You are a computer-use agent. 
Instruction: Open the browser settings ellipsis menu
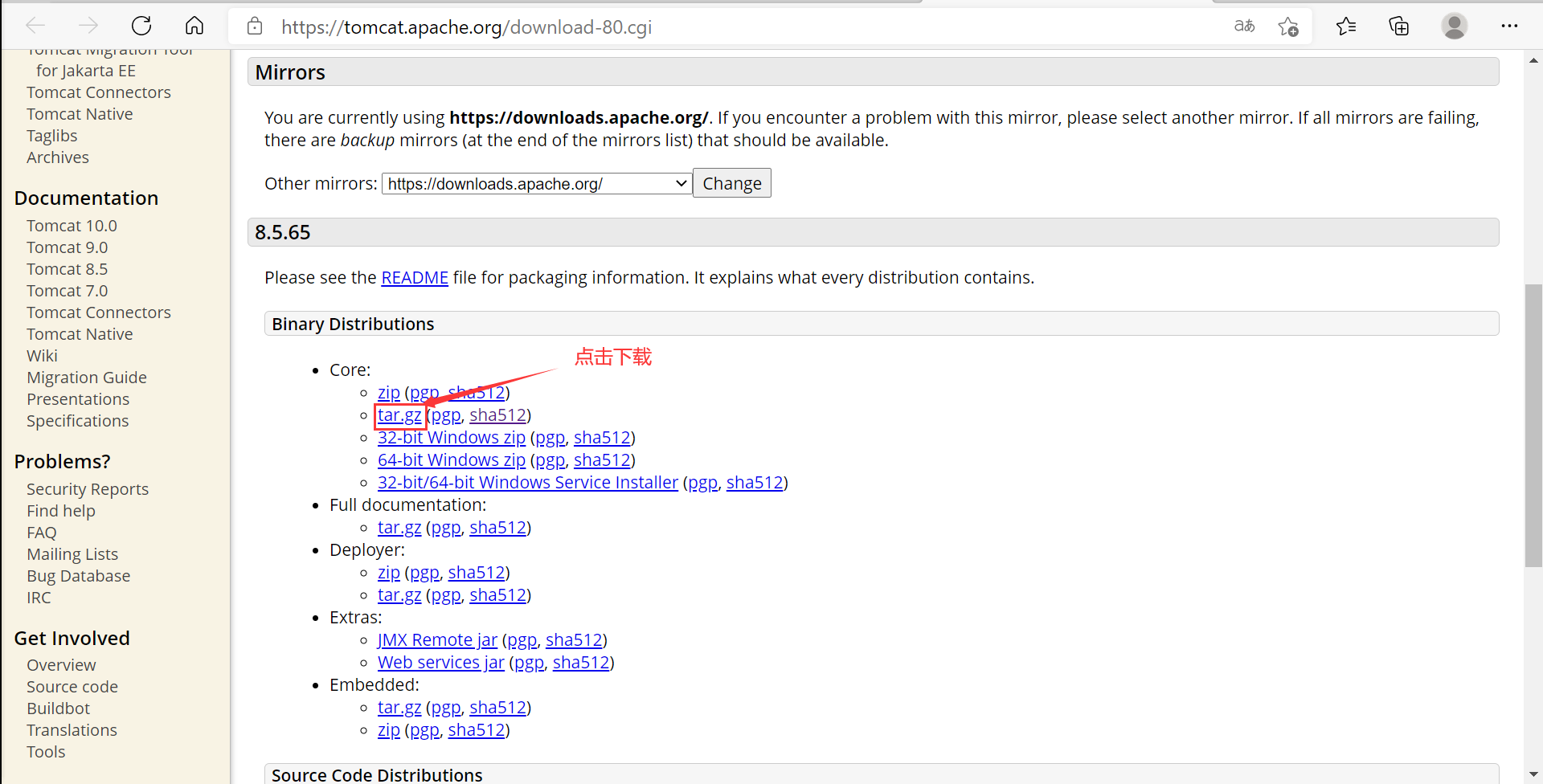coord(1509,26)
